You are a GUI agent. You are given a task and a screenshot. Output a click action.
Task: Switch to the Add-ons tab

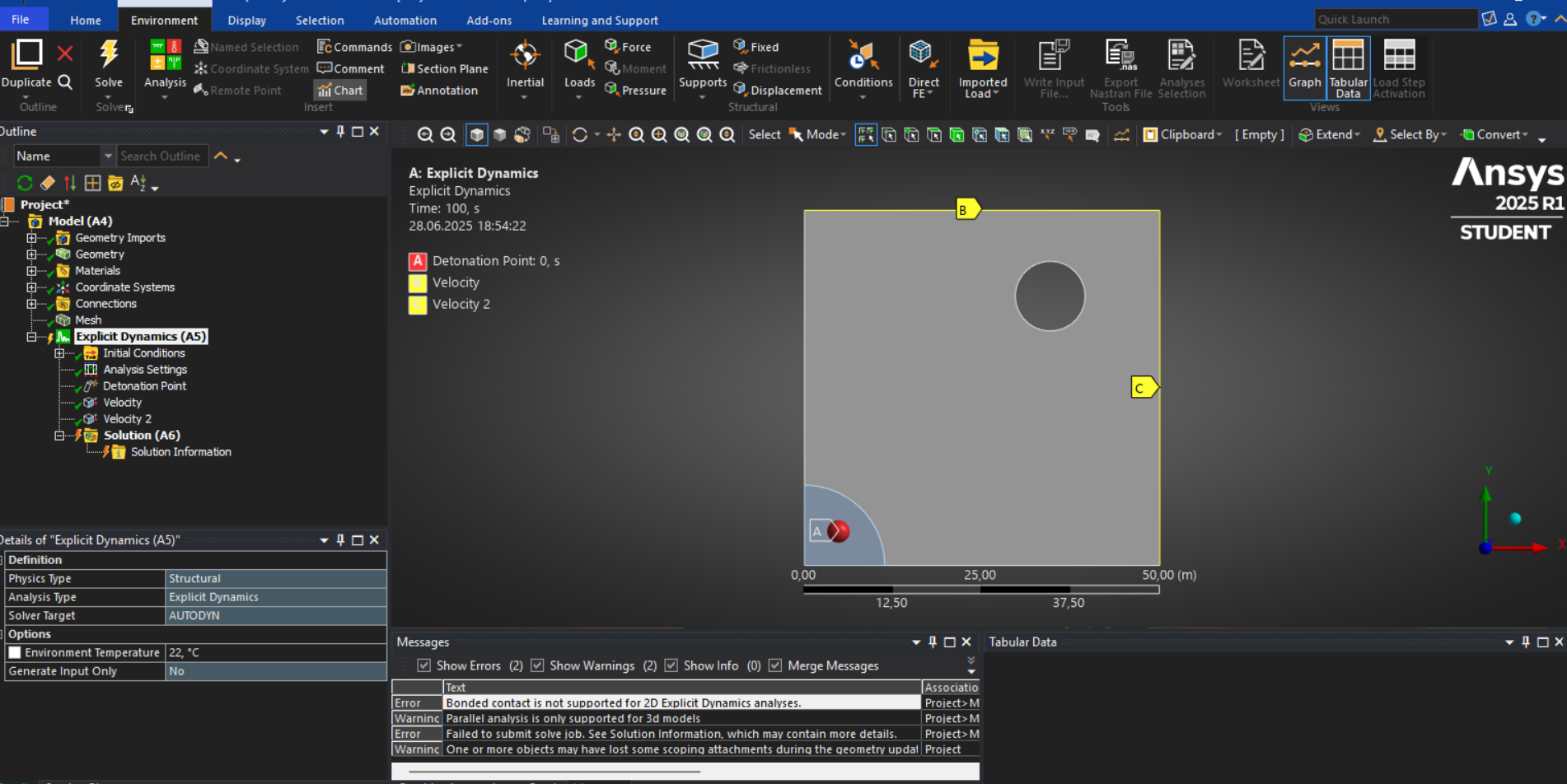(489, 20)
